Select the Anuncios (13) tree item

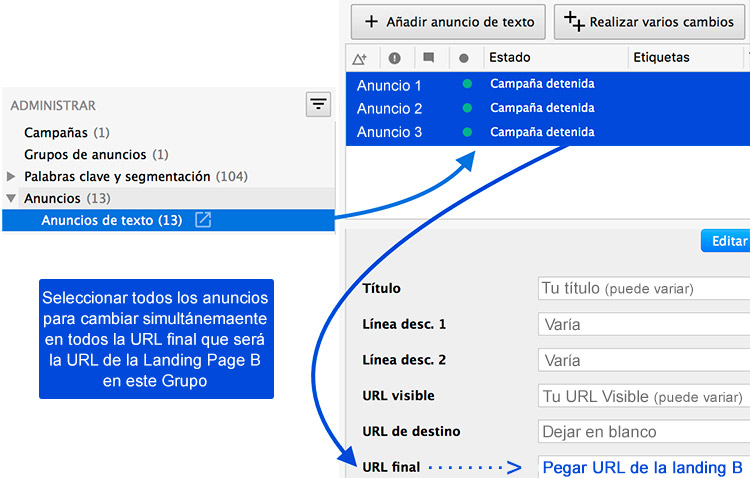tap(67, 198)
